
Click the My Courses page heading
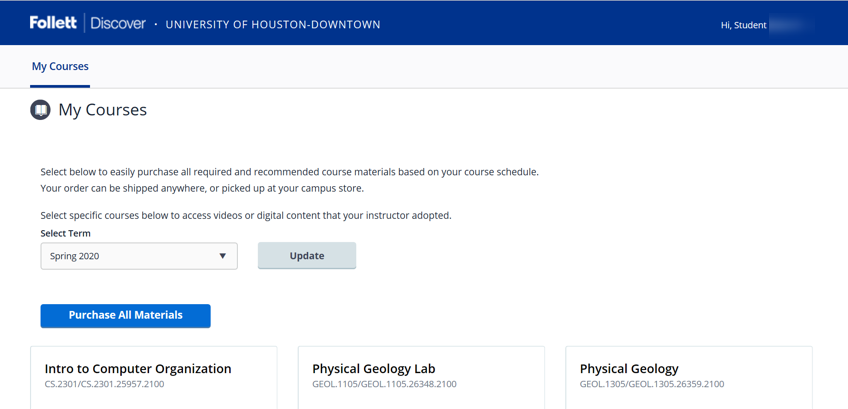point(103,110)
